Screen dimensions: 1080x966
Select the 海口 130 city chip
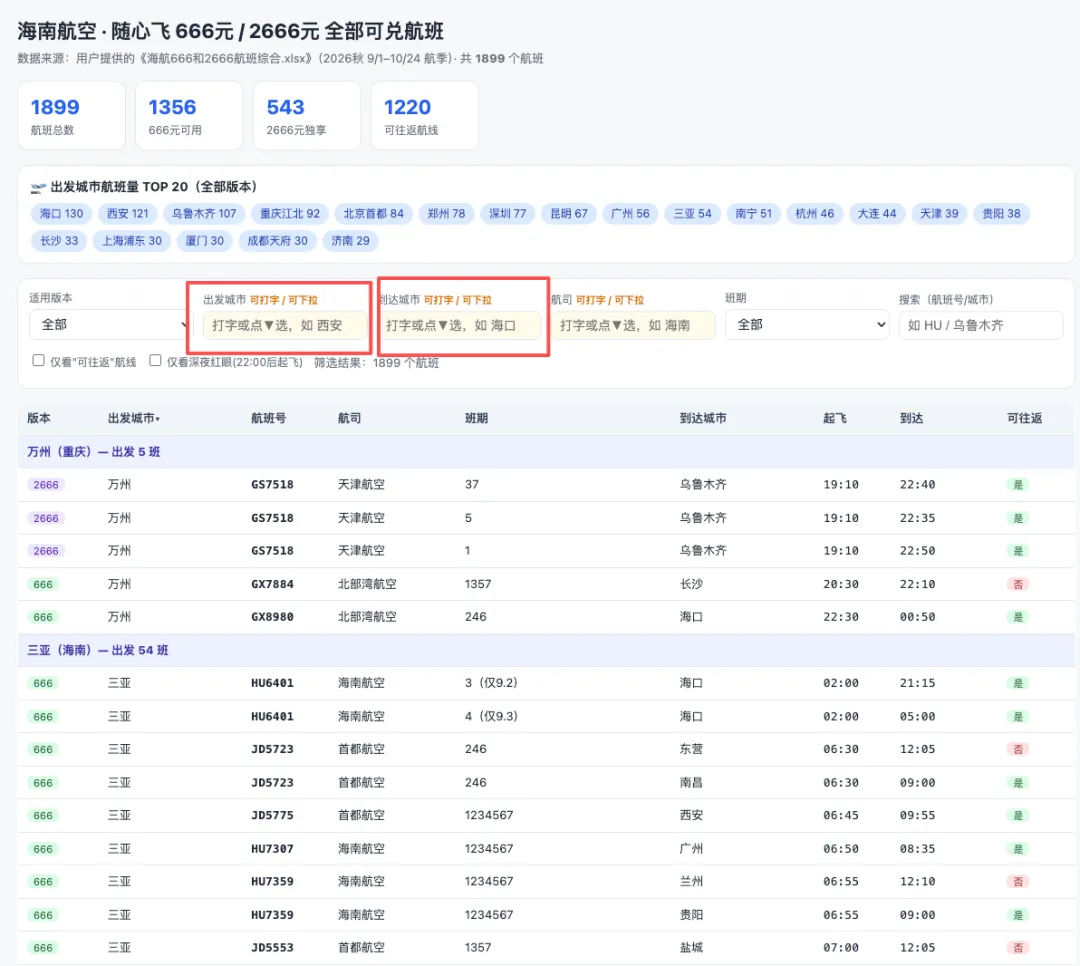(x=61, y=214)
